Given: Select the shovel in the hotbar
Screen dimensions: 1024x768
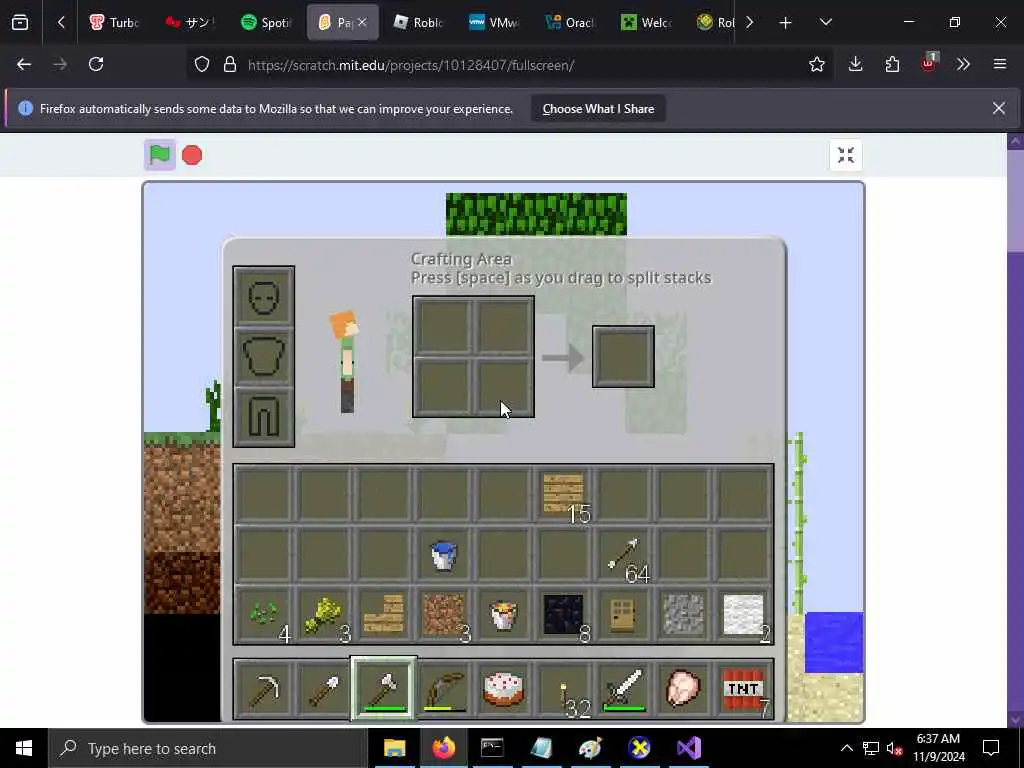Looking at the screenshot, I should (x=324, y=690).
